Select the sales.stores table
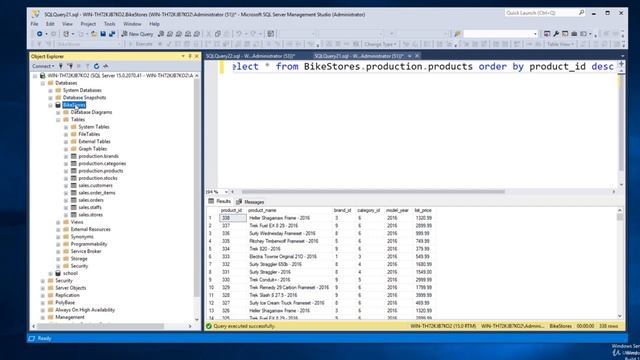This screenshot has width=640, height=360. [x=91, y=215]
